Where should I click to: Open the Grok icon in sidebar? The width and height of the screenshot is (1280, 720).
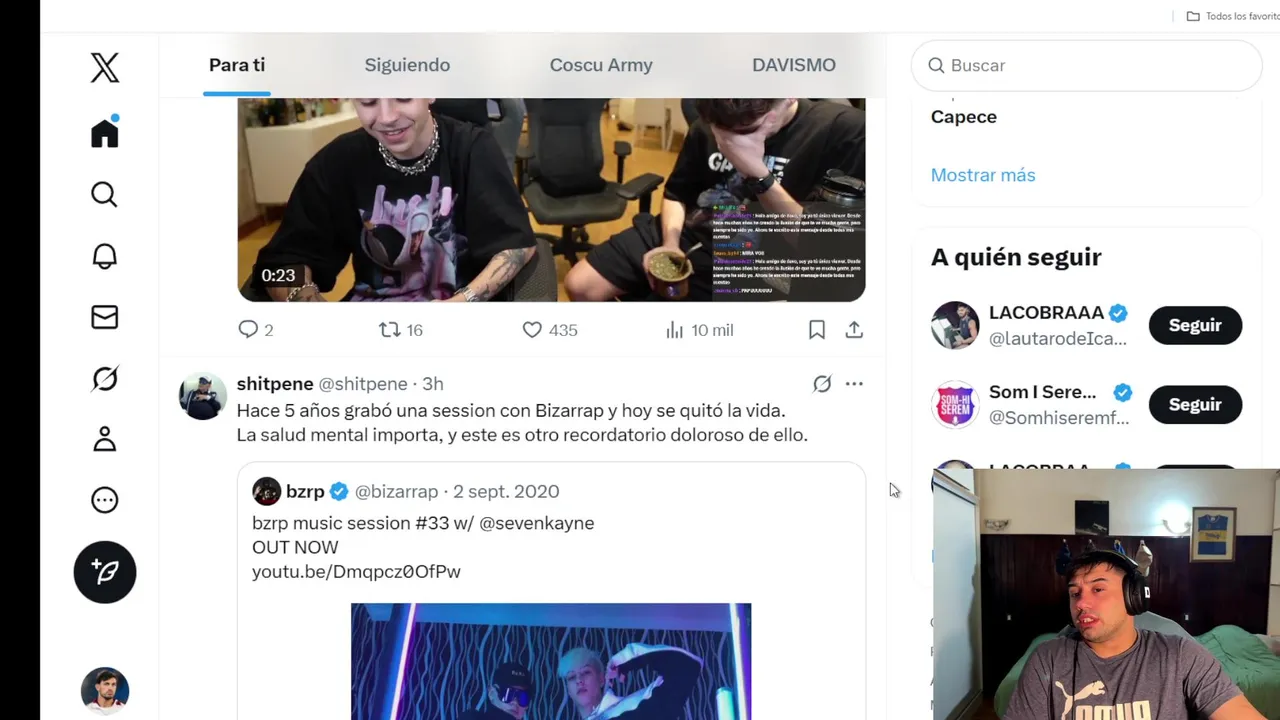tap(105, 379)
